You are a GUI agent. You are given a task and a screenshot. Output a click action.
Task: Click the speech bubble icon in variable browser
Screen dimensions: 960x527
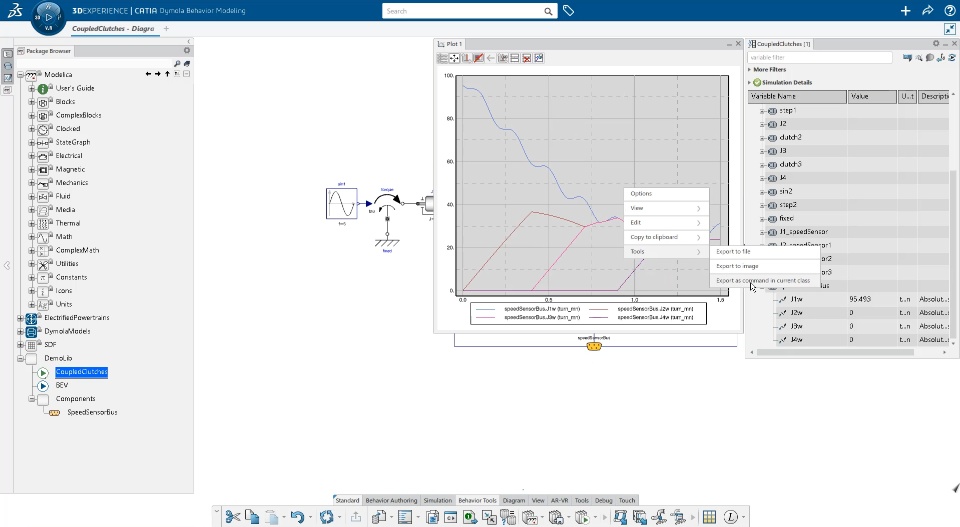coord(930,58)
